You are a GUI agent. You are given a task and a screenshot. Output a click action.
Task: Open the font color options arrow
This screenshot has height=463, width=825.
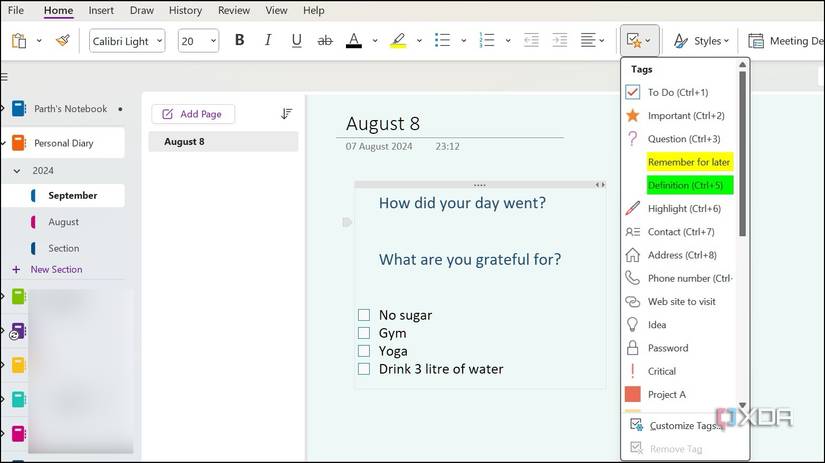click(375, 41)
